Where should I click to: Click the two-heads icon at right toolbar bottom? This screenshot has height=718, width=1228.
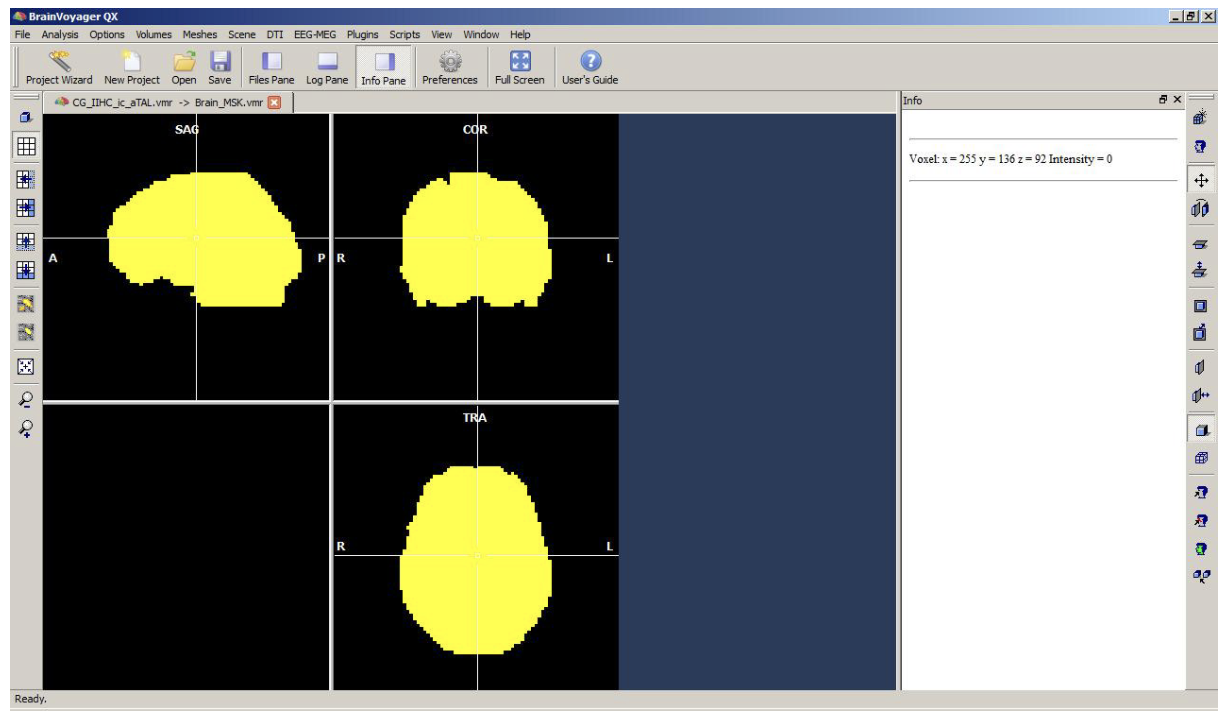1201,576
